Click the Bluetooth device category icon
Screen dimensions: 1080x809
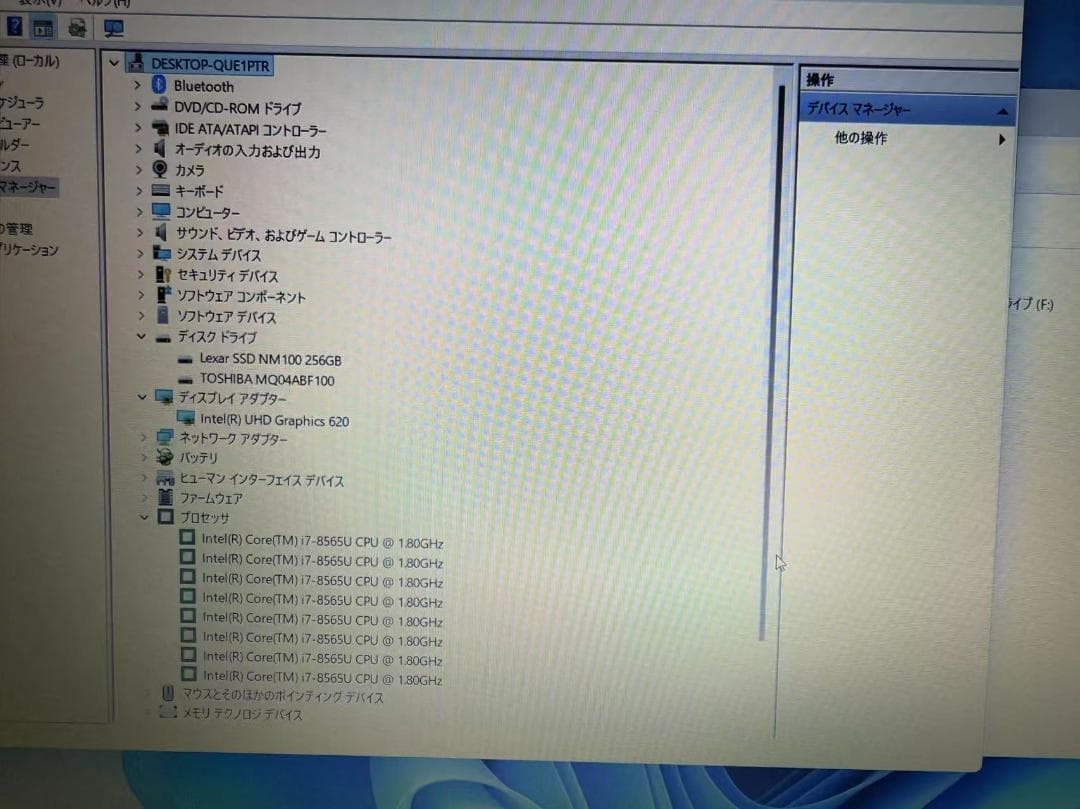[x=159, y=87]
